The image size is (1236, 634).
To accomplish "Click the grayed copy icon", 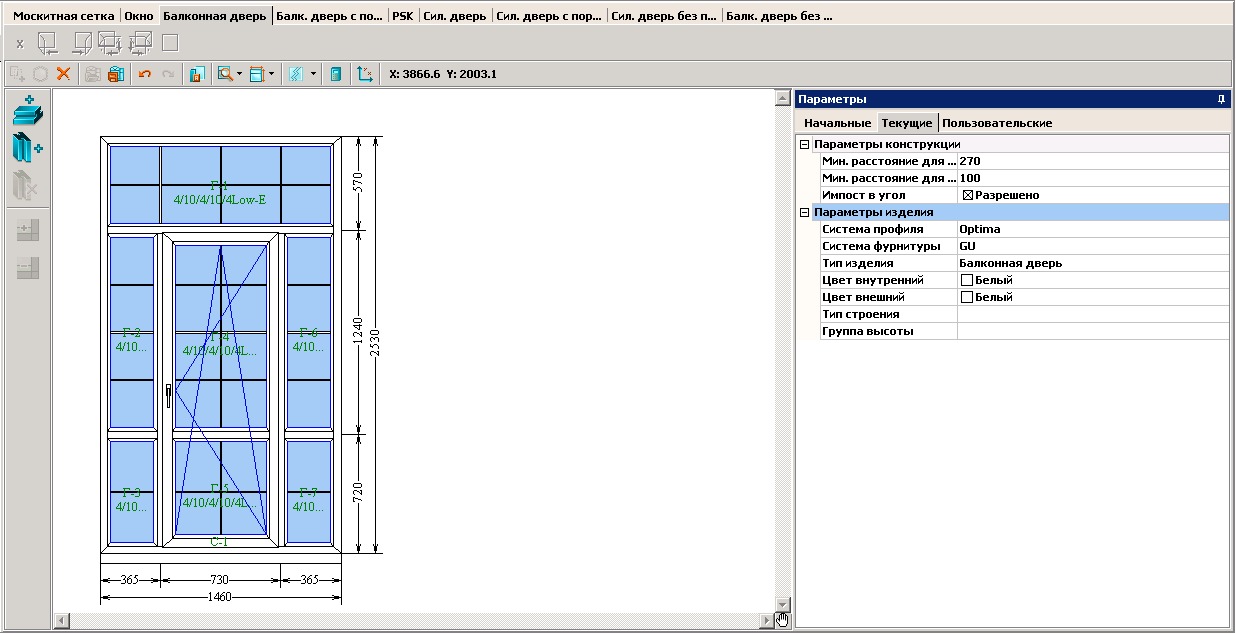I will (x=93, y=74).
